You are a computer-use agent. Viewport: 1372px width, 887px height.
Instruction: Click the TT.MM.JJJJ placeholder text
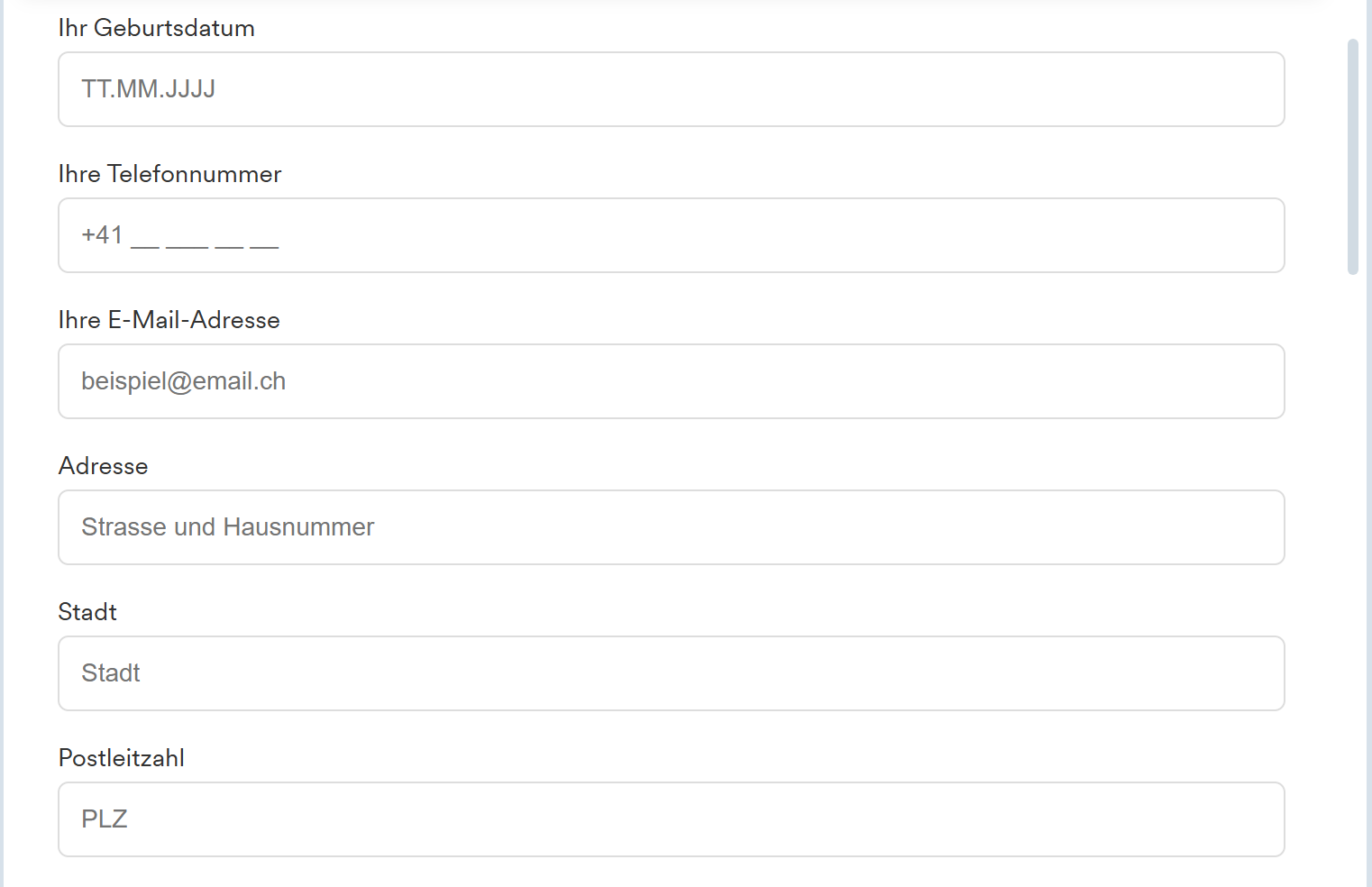pos(148,89)
